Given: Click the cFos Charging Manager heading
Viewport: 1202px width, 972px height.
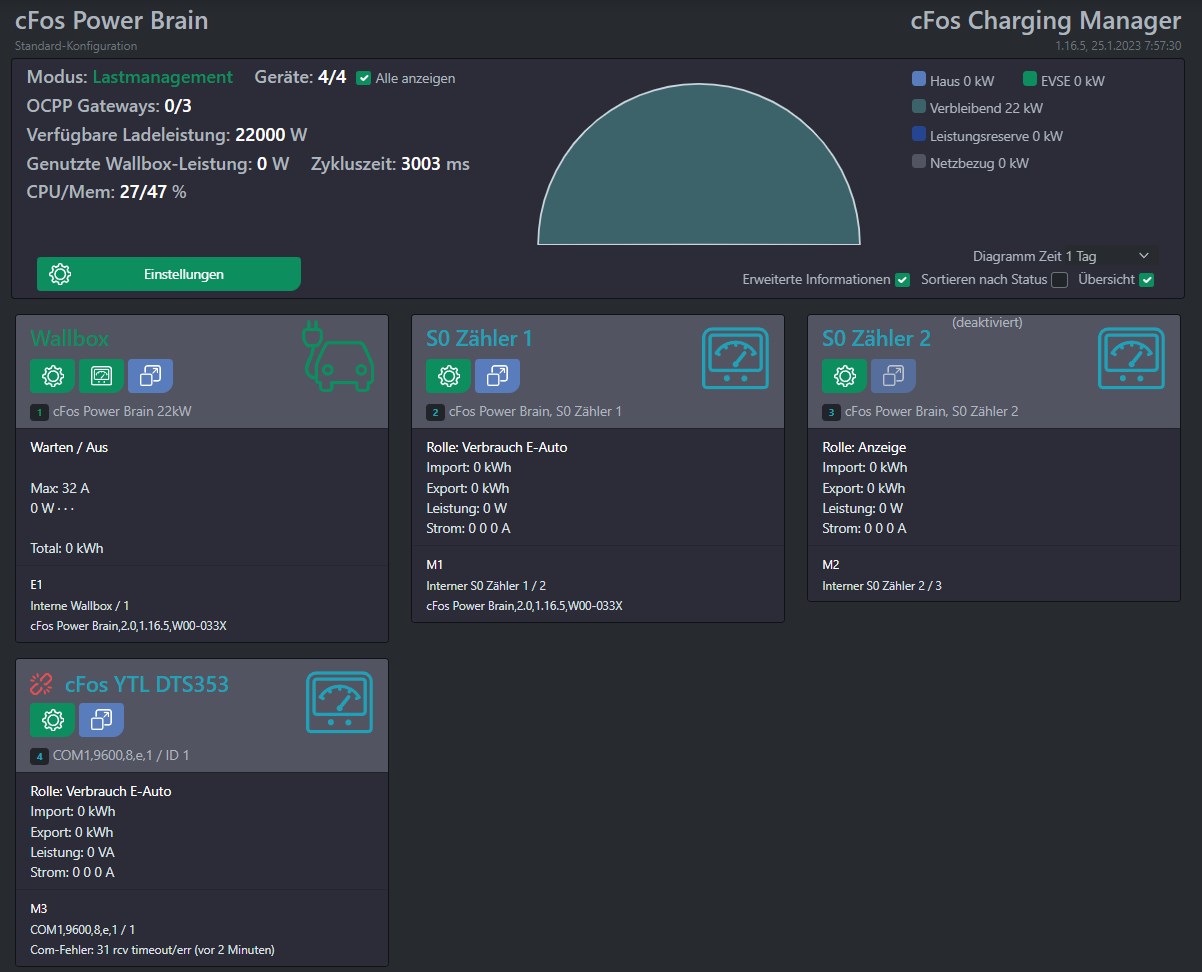Looking at the screenshot, I should 1046,21.
